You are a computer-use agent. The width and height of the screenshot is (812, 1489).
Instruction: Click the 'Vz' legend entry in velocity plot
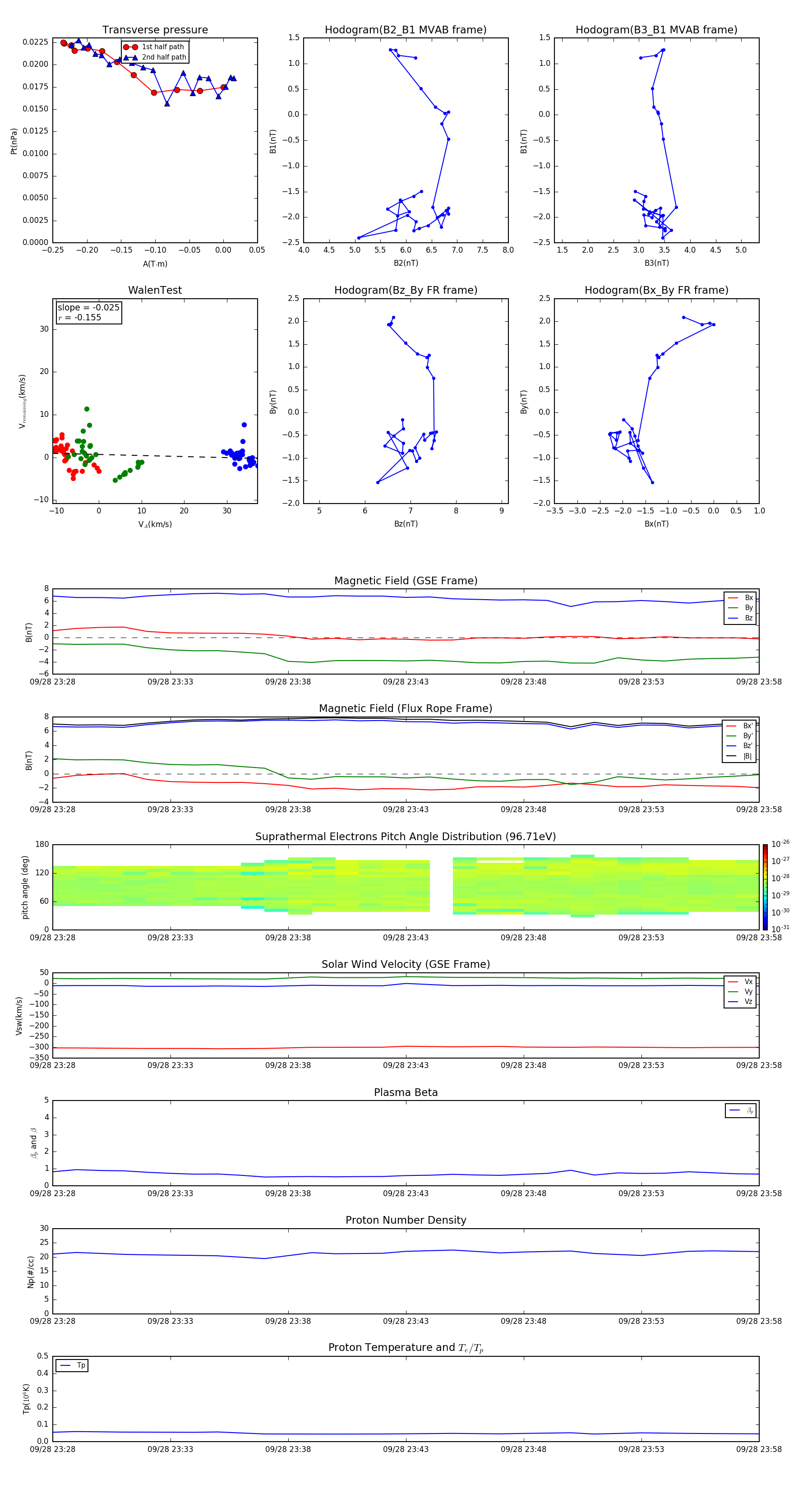pos(740,1002)
